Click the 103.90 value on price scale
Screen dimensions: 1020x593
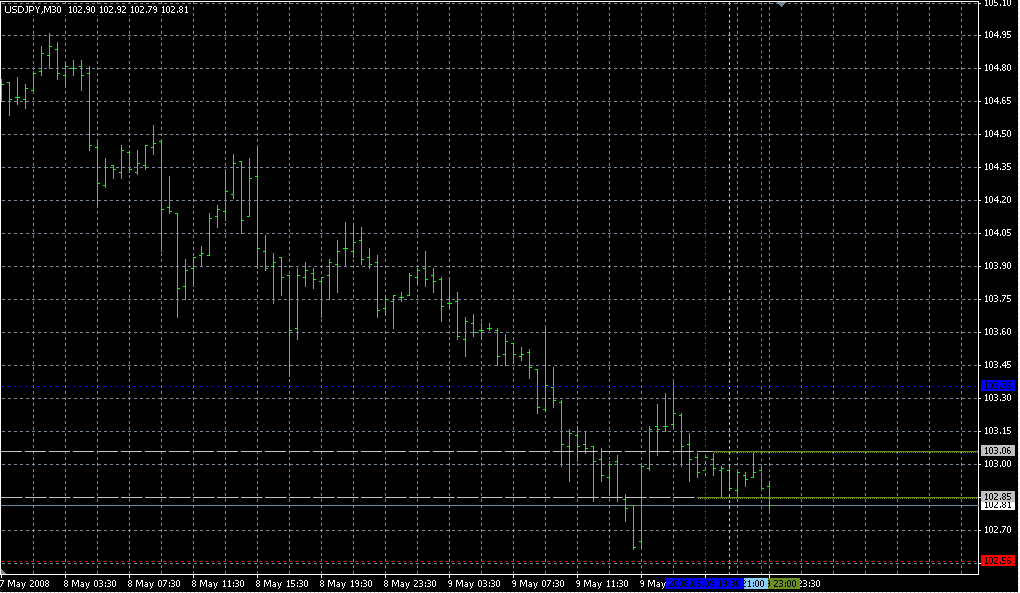pyautogui.click(x=997, y=266)
